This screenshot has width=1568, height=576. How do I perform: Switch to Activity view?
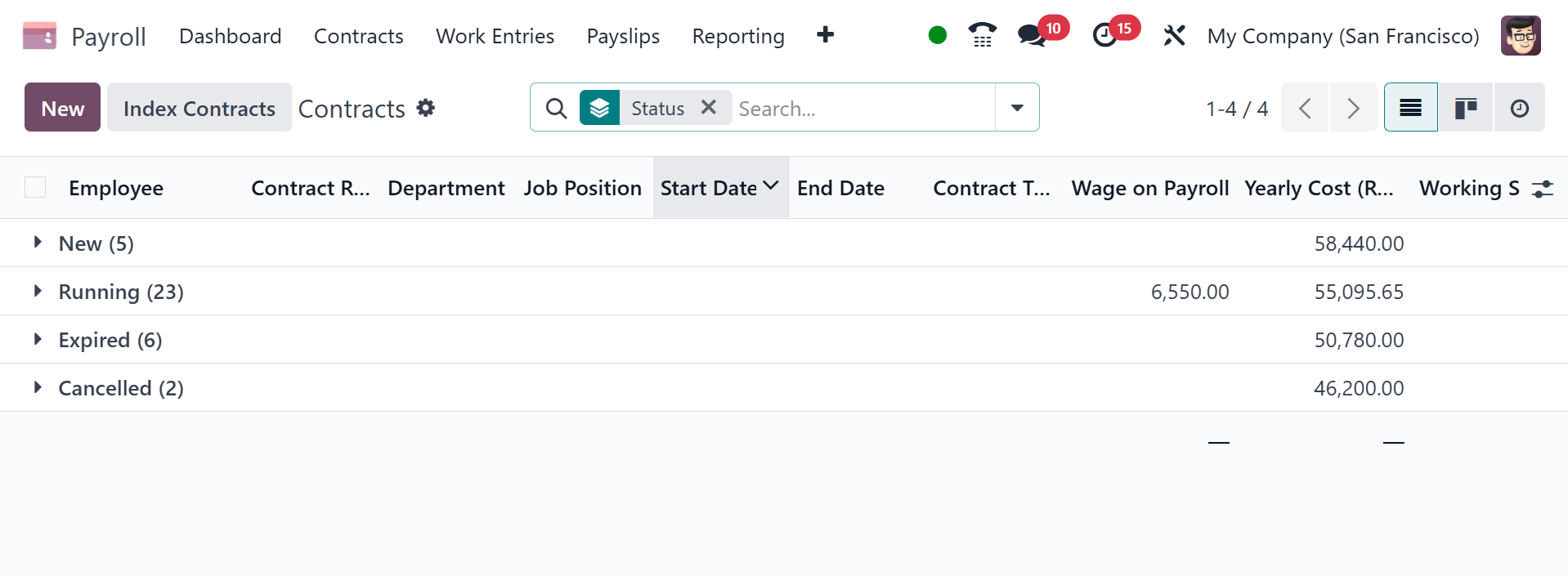click(1519, 108)
